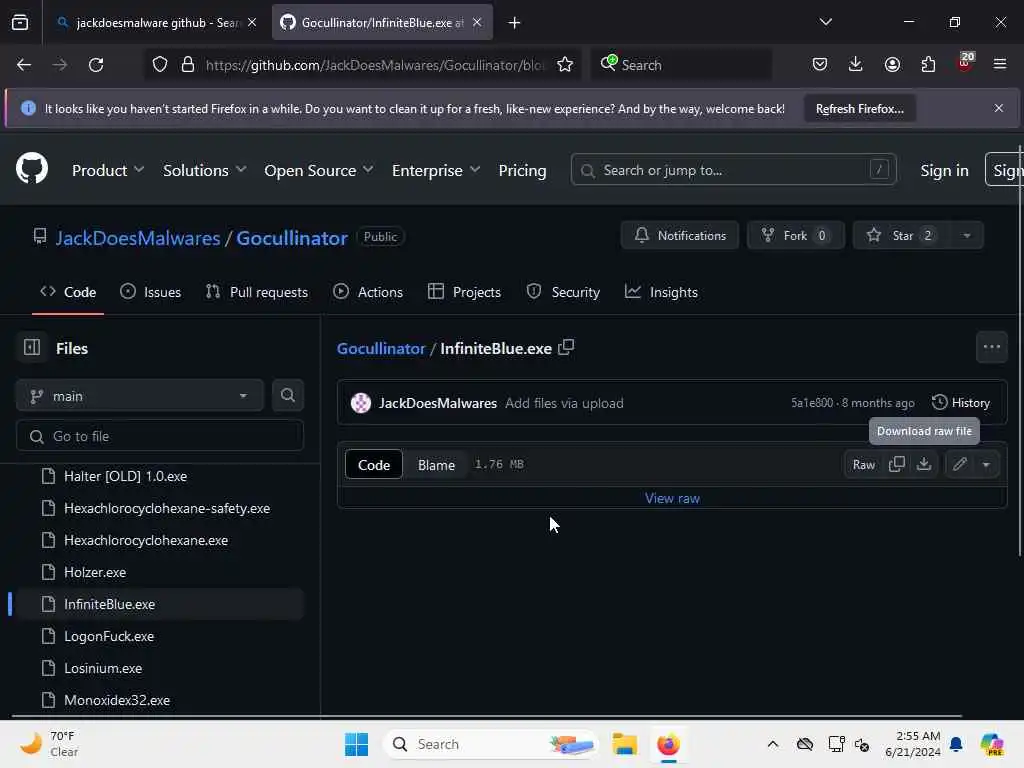The height and width of the screenshot is (768, 1024).
Task: Copy raw file contents icon
Action: (897, 464)
